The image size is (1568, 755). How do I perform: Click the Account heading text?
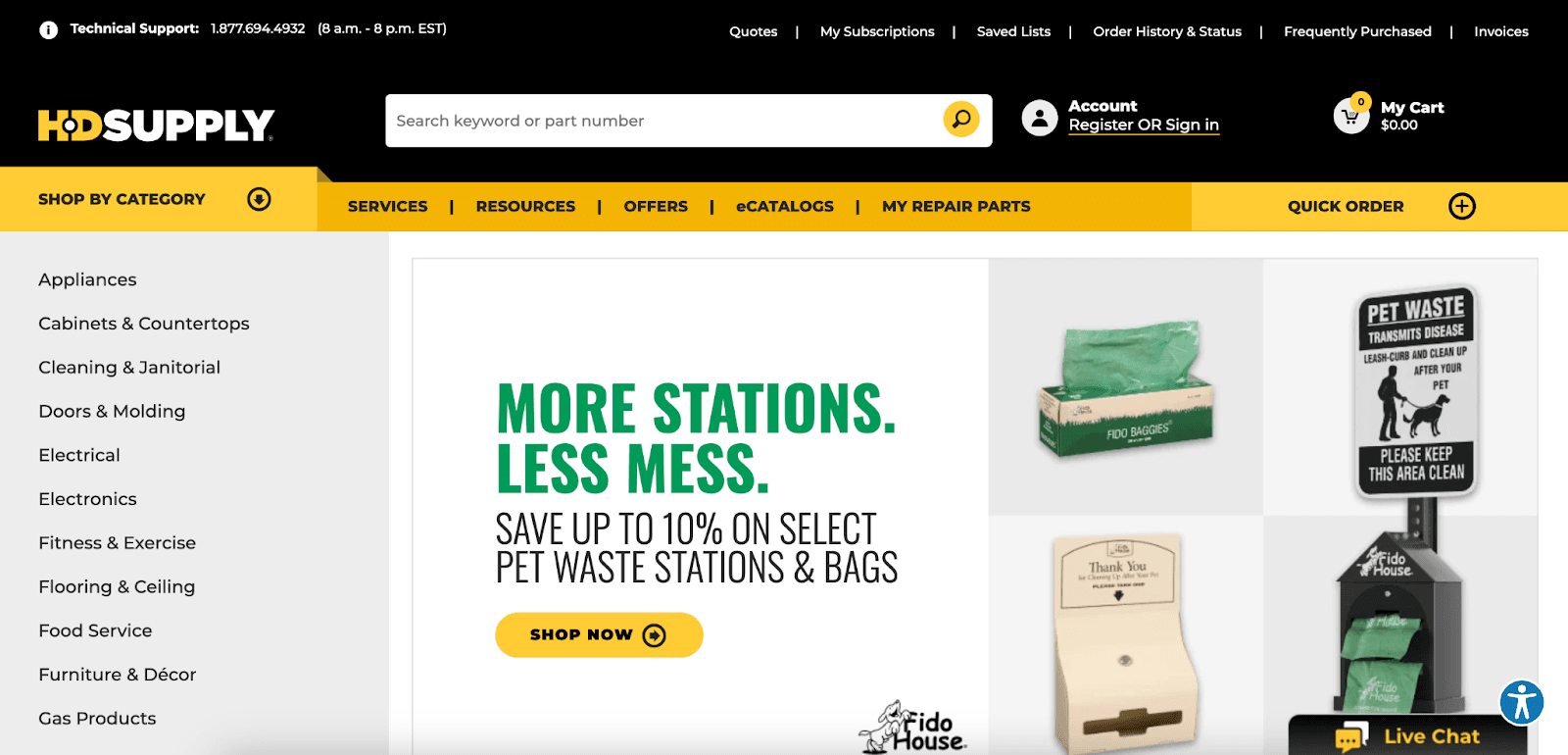tap(1102, 106)
